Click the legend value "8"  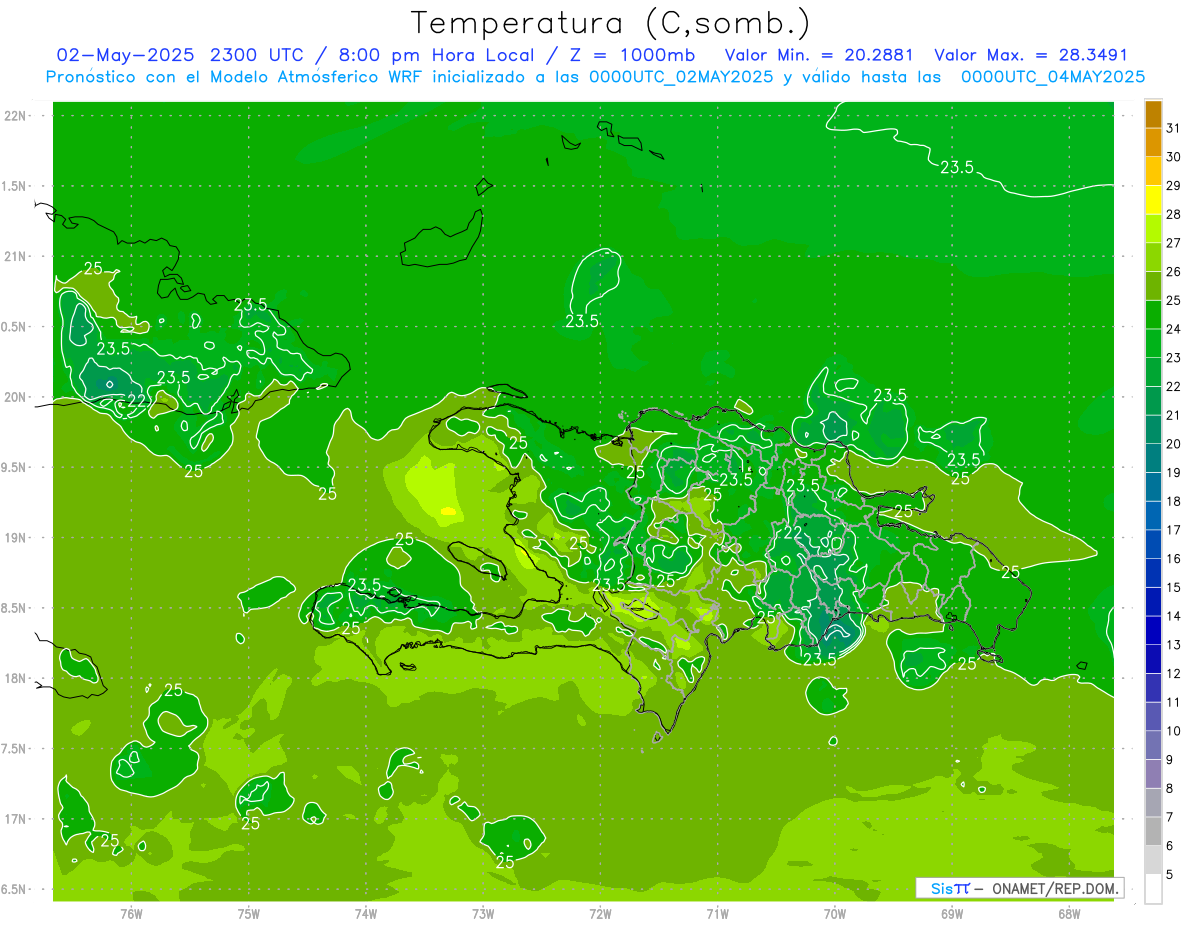click(x=1170, y=789)
